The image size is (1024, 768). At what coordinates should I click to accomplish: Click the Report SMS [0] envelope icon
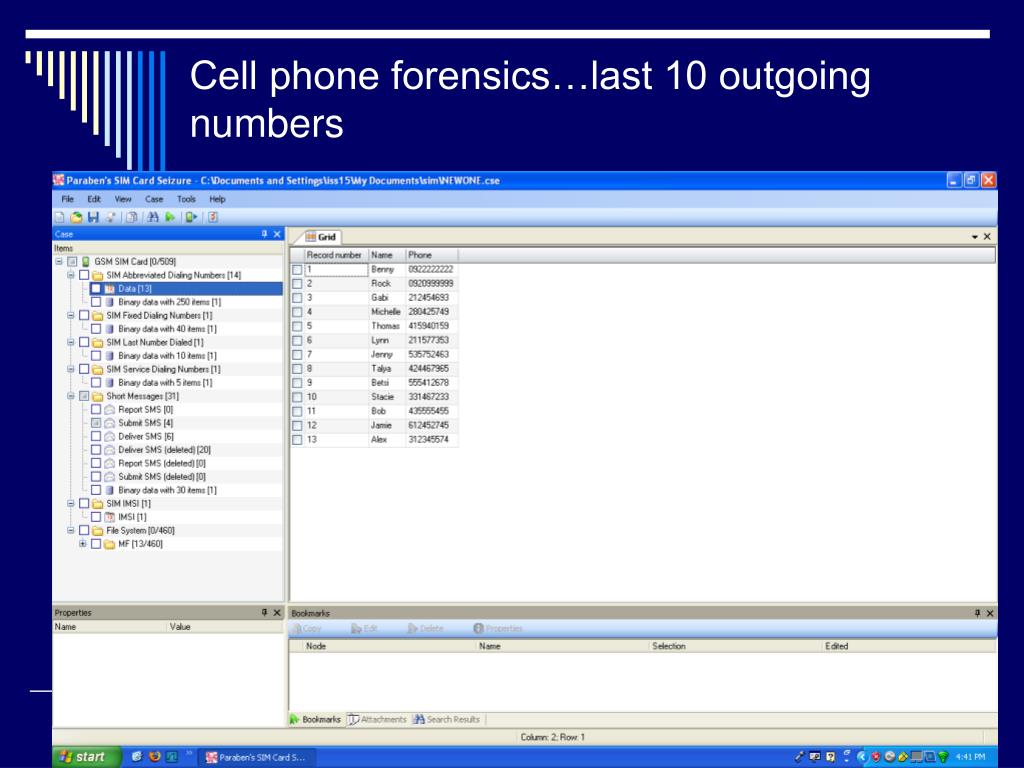[110, 409]
